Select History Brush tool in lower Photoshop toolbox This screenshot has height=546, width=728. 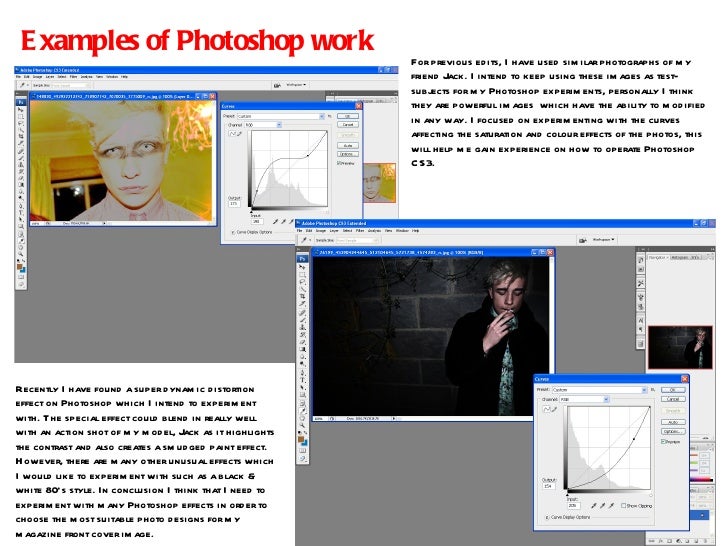(x=303, y=335)
